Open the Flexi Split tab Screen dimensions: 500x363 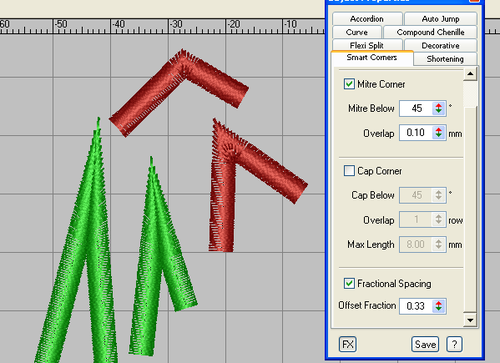(x=367, y=45)
